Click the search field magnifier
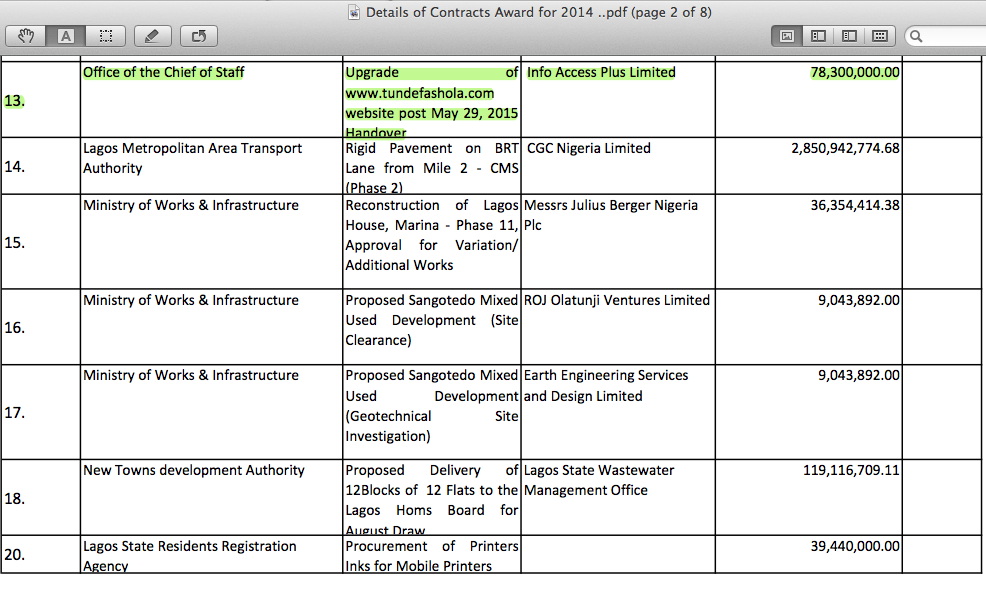 click(916, 36)
